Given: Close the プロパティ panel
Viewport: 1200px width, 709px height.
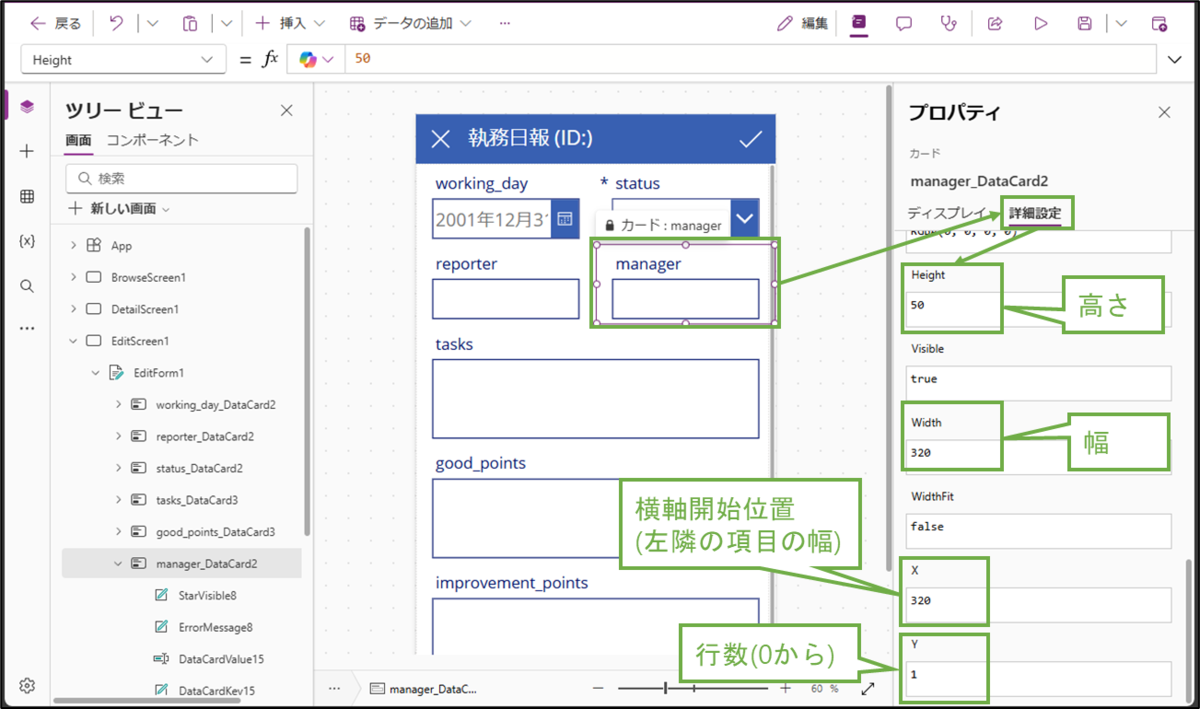Looking at the screenshot, I should coord(1164,113).
